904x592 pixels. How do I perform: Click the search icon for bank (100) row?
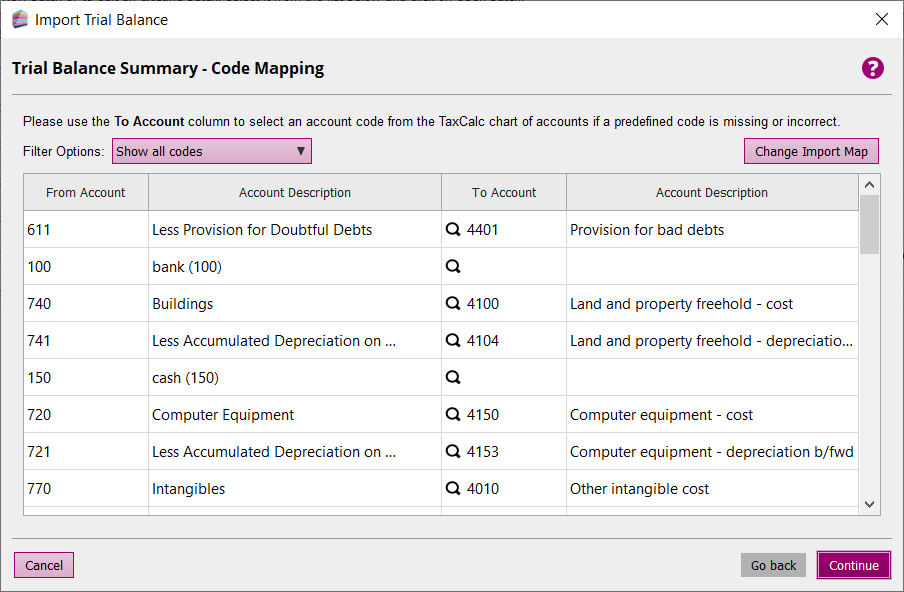click(453, 267)
